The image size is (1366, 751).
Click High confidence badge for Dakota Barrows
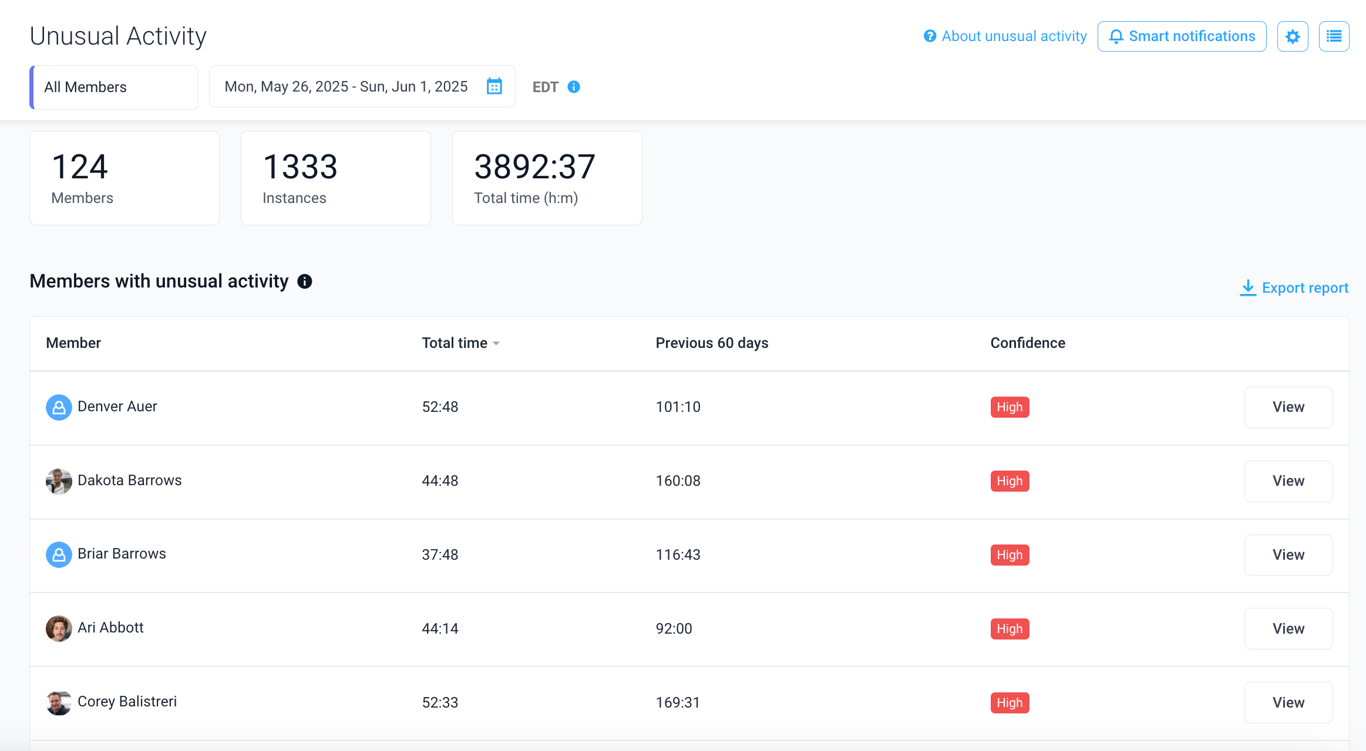(x=1010, y=481)
